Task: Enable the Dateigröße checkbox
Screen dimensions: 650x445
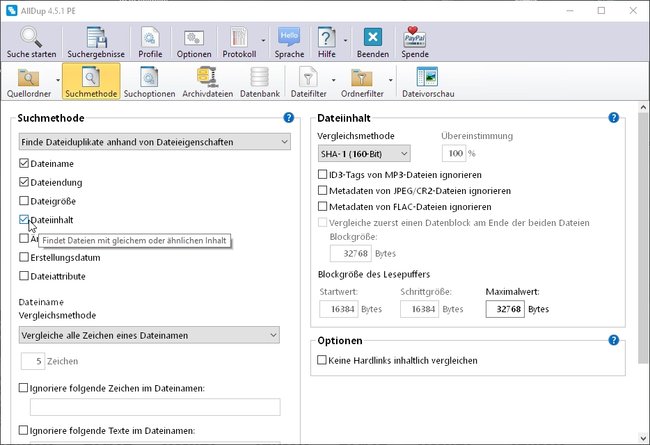Action: click(24, 201)
